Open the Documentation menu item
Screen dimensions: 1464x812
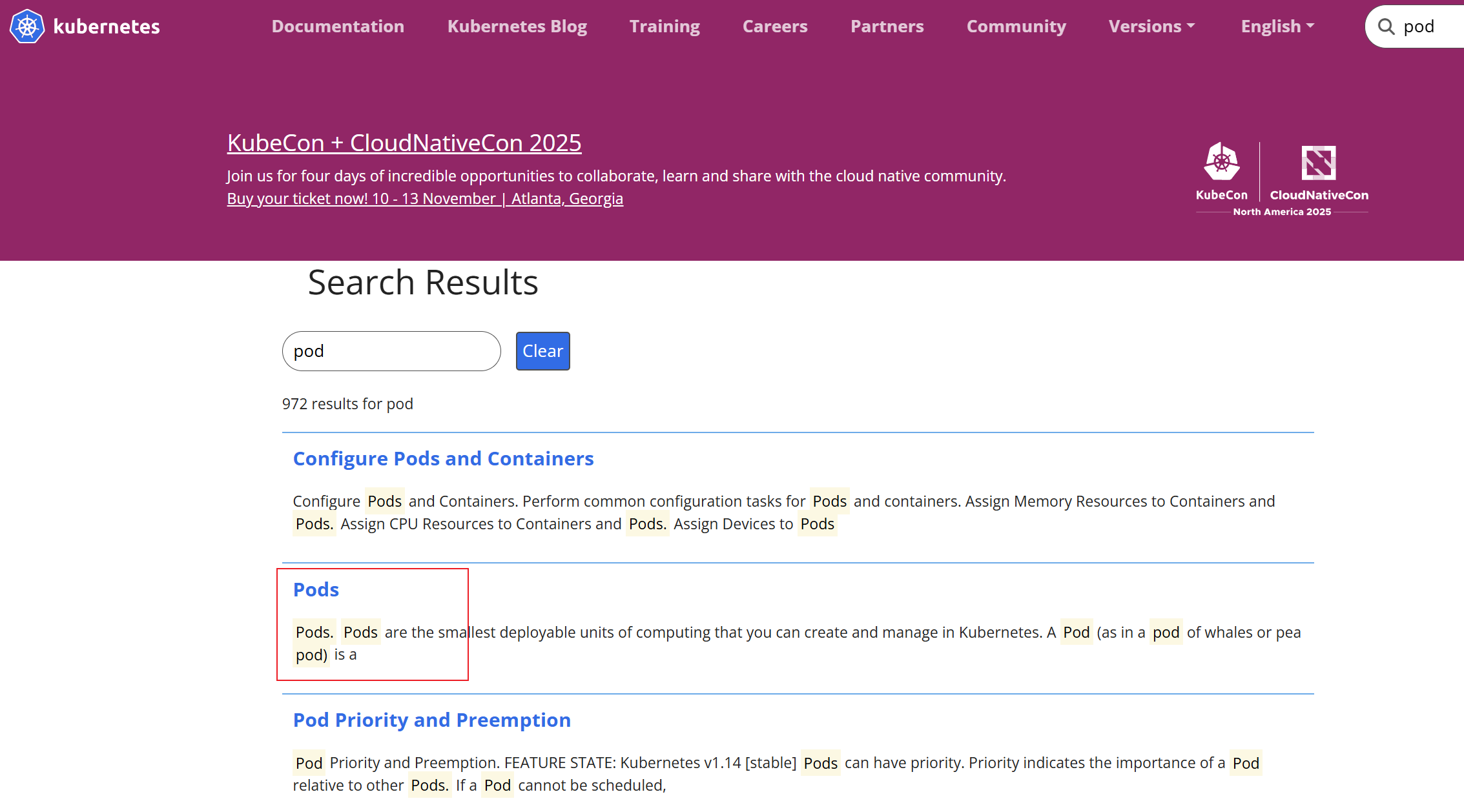pos(338,26)
